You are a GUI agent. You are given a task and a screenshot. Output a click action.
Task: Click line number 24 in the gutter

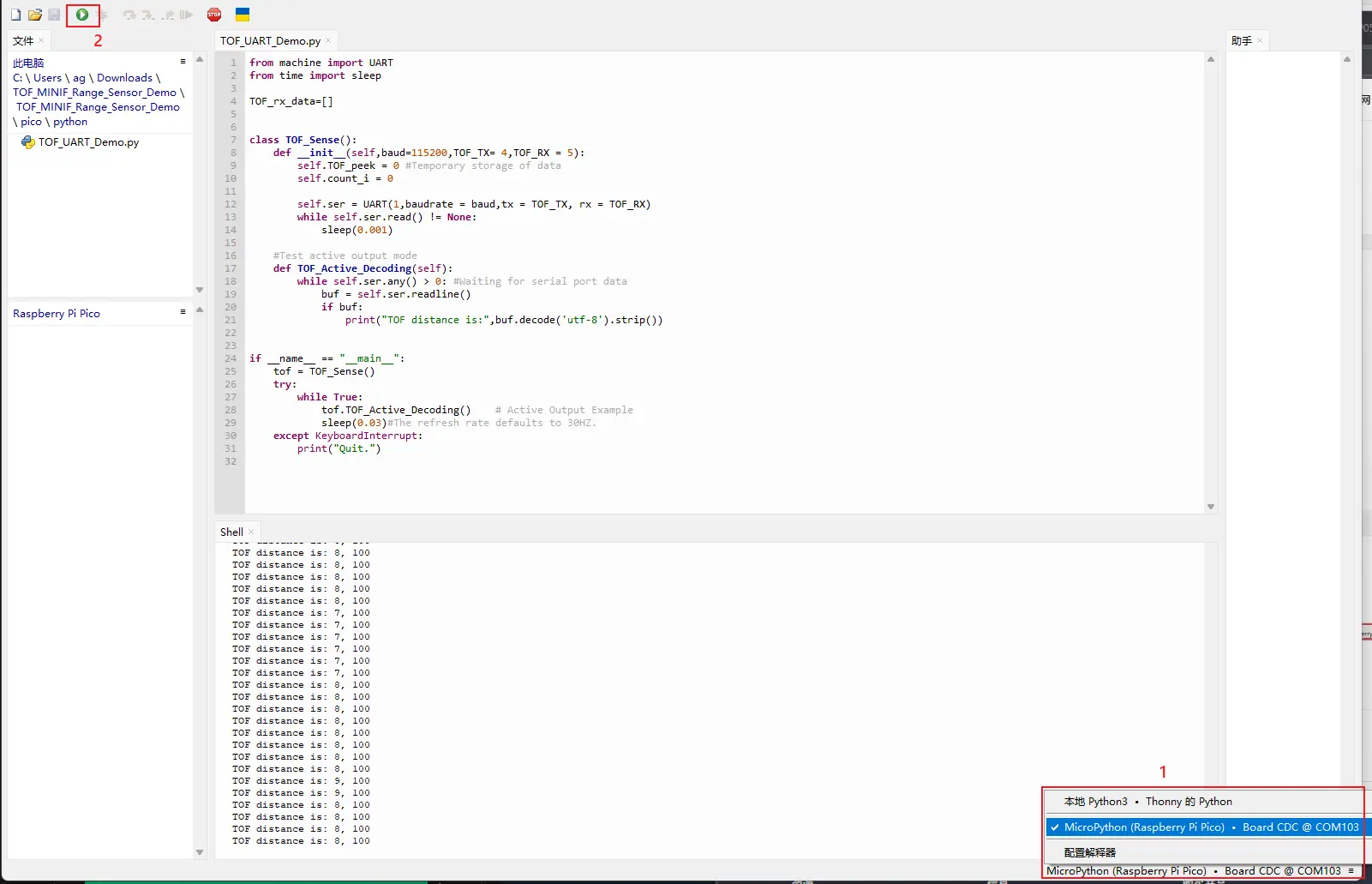[231, 358]
